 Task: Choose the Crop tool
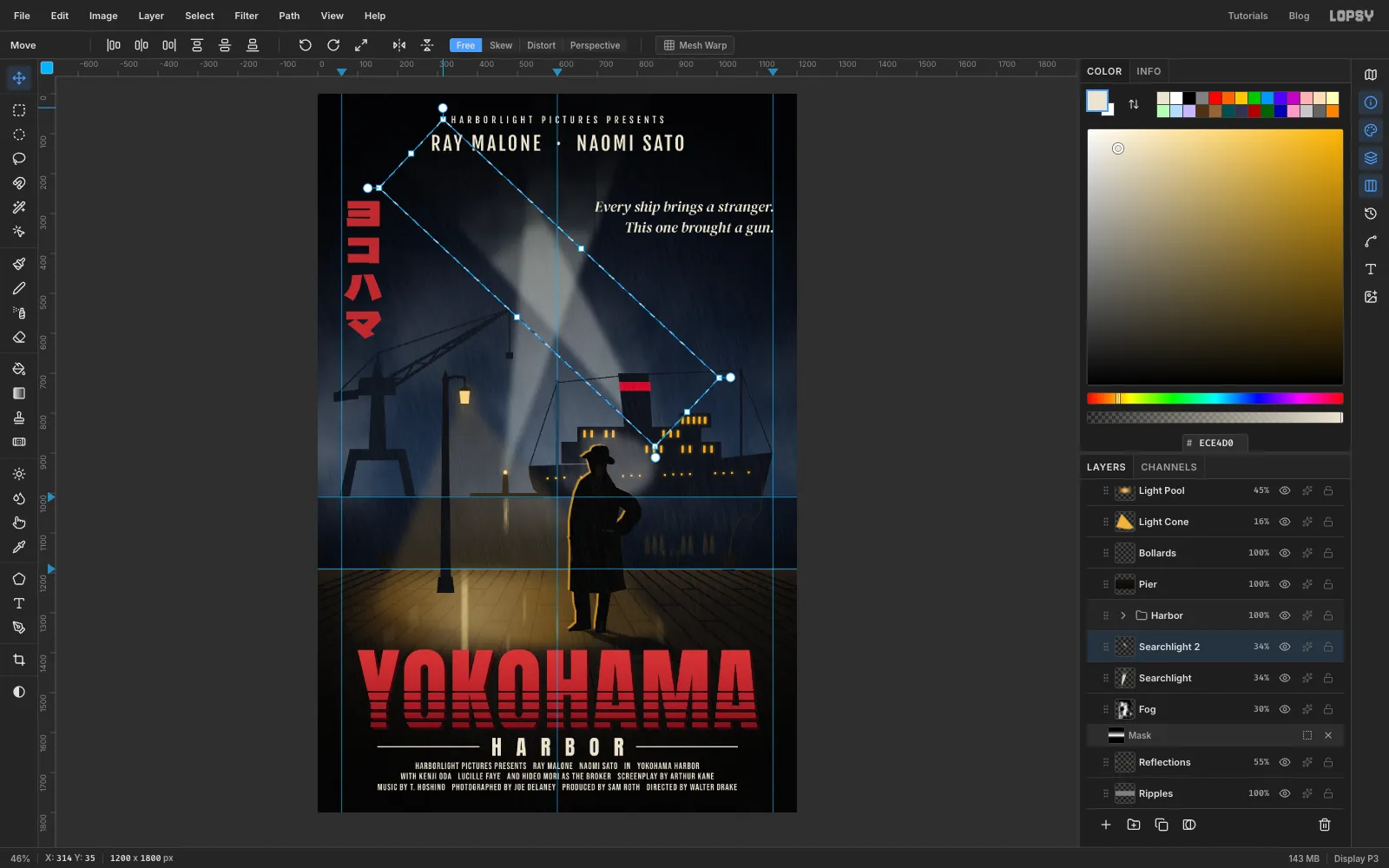19,660
